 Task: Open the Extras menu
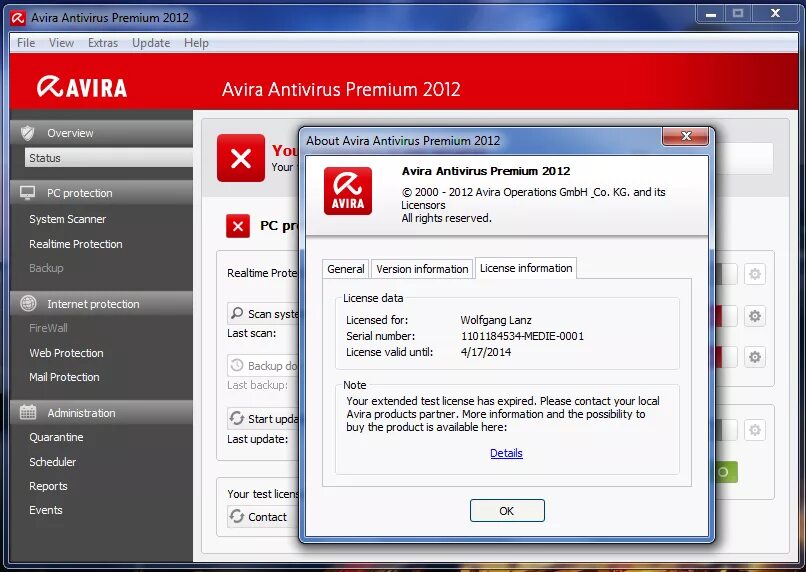[103, 43]
